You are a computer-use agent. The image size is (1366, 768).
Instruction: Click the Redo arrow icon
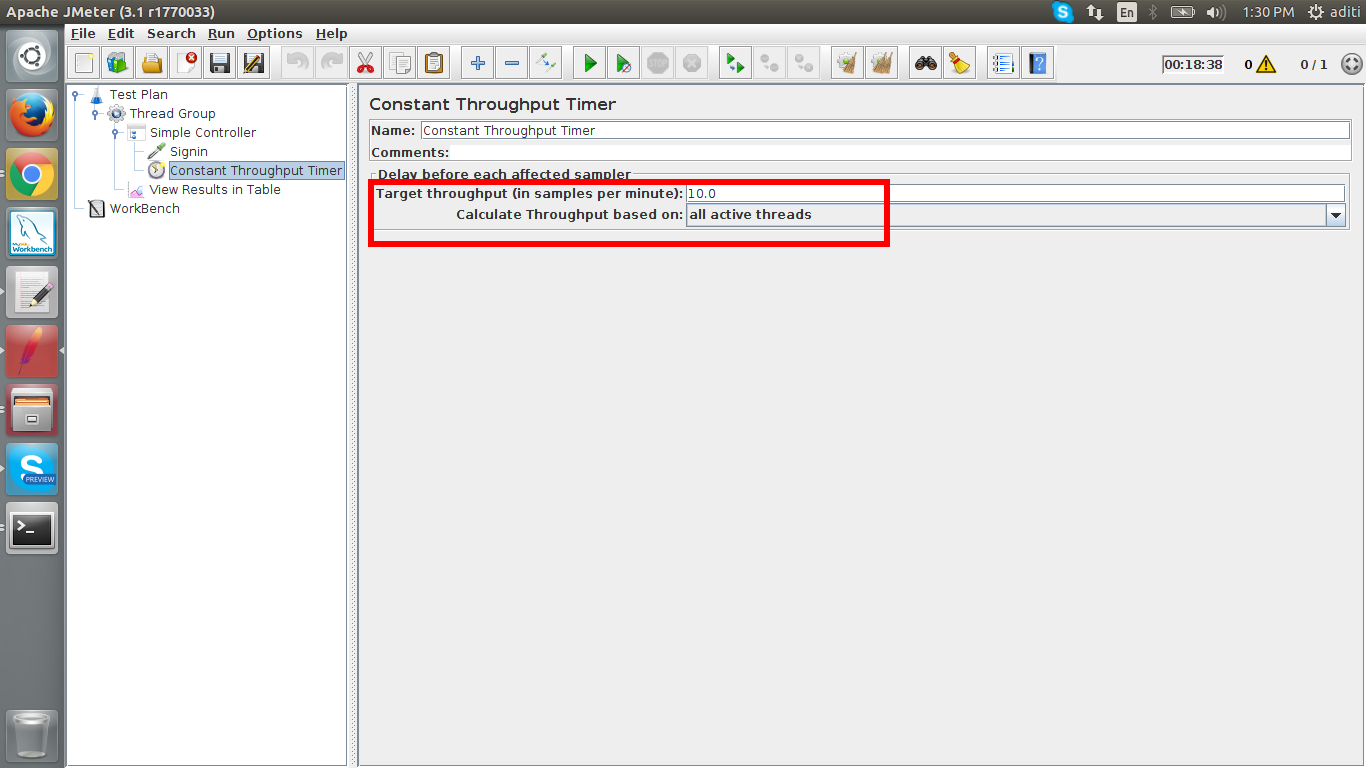coord(332,64)
